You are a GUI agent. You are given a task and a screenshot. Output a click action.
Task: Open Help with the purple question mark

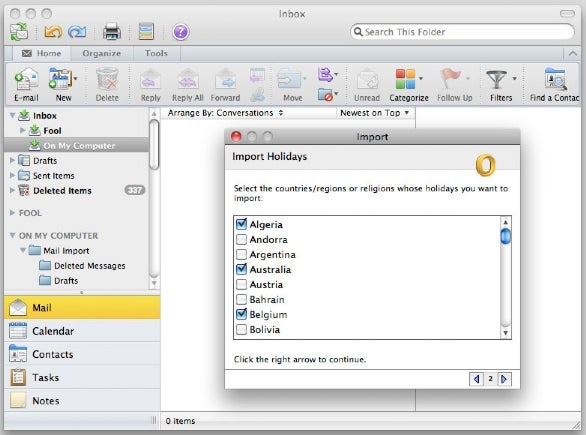click(181, 32)
